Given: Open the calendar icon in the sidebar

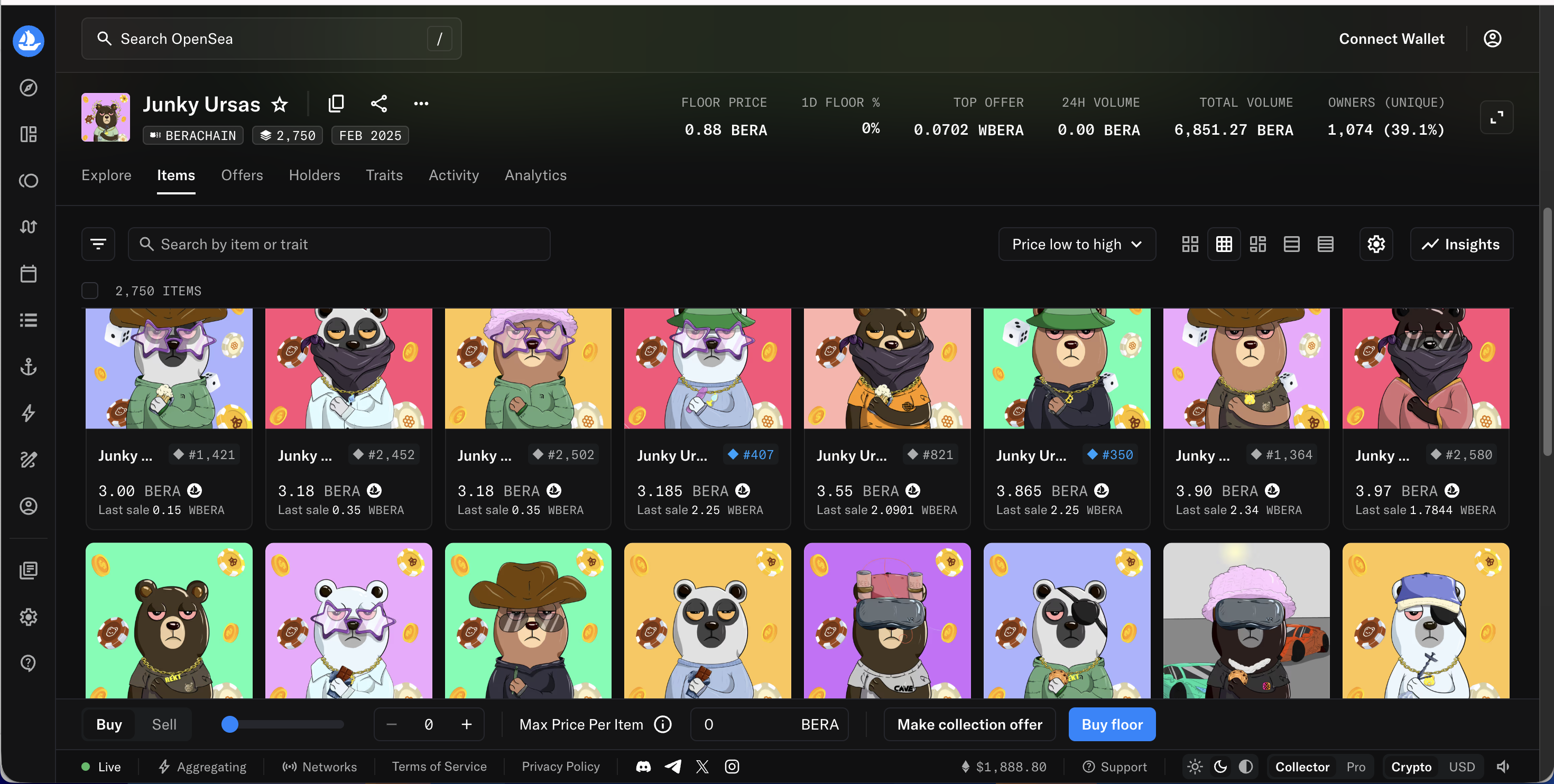Looking at the screenshot, I should 29,273.
